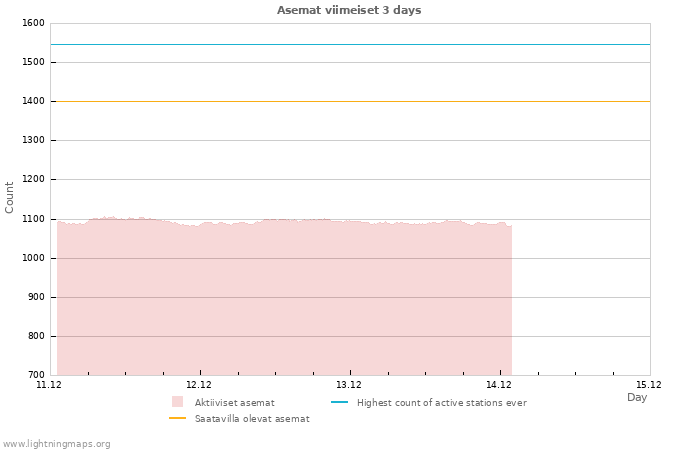Screen dimensions: 700x450
Task: Open the www.lightningmaps.org watermark link
Action: [x=57, y=444]
